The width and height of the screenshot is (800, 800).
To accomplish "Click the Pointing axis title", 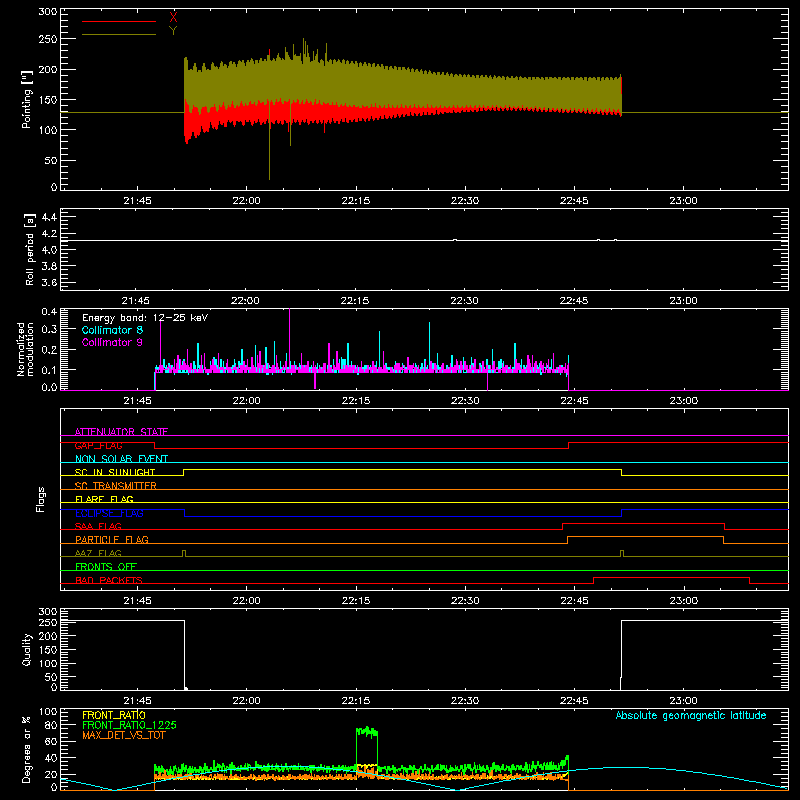I will pyautogui.click(x=27, y=99).
